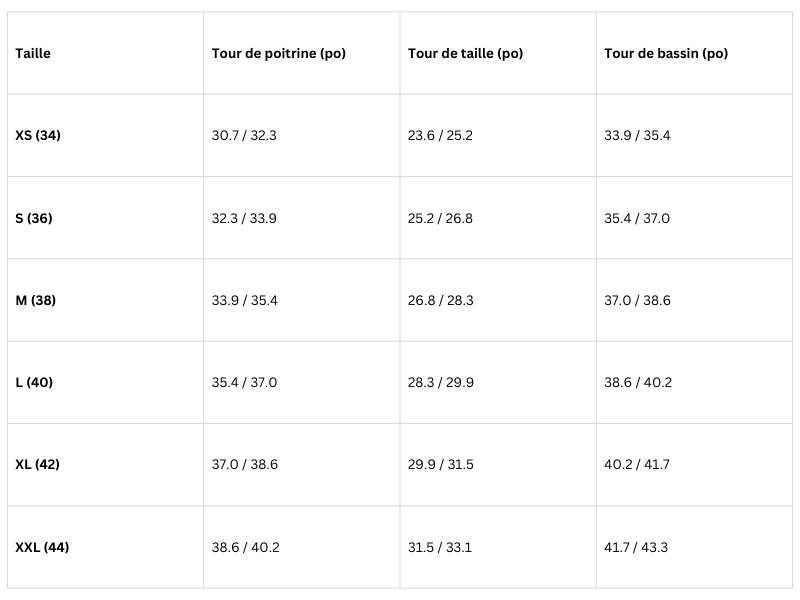Image resolution: width=800 pixels, height=600 pixels.
Task: Click the Taille column header
Action: (33, 54)
